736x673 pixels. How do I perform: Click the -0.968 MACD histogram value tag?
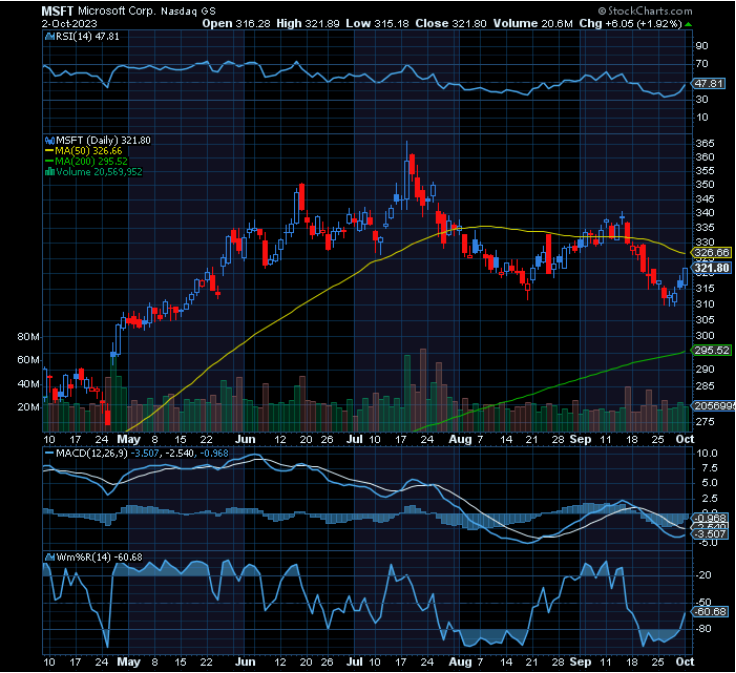[x=710, y=518]
